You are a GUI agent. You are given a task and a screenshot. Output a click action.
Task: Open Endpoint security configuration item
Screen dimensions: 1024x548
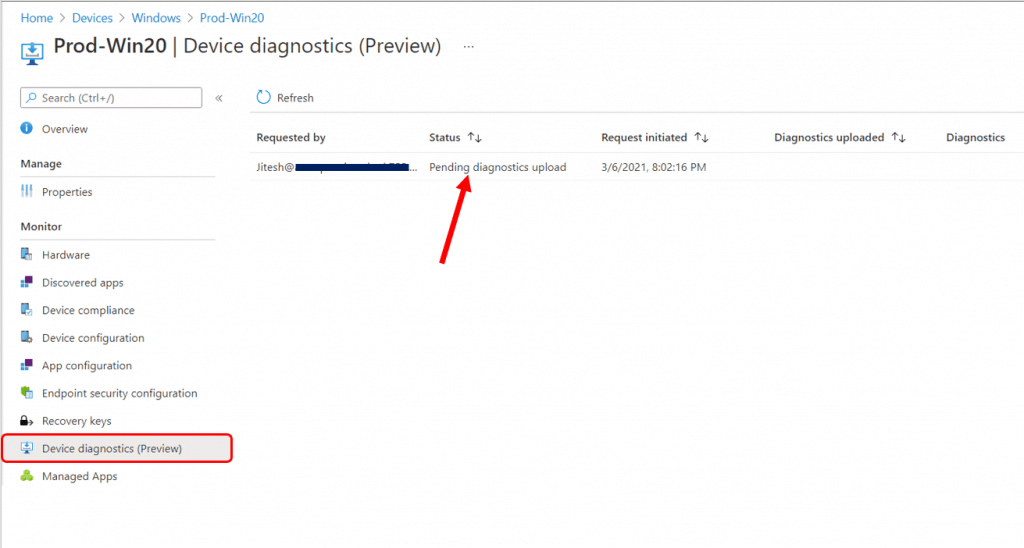[120, 393]
